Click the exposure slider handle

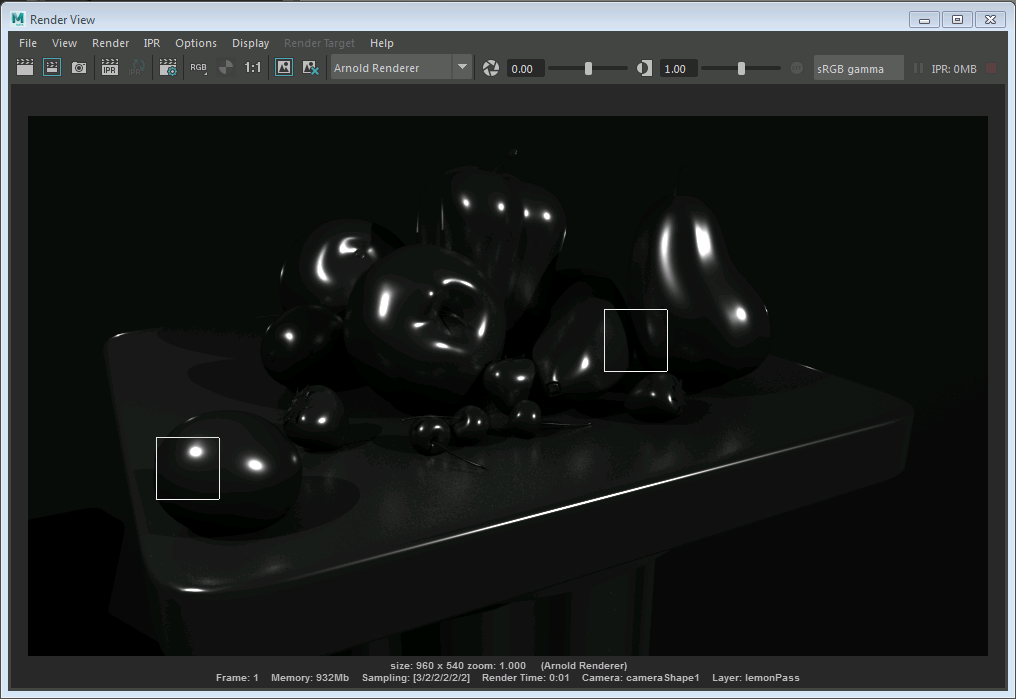[x=588, y=68]
